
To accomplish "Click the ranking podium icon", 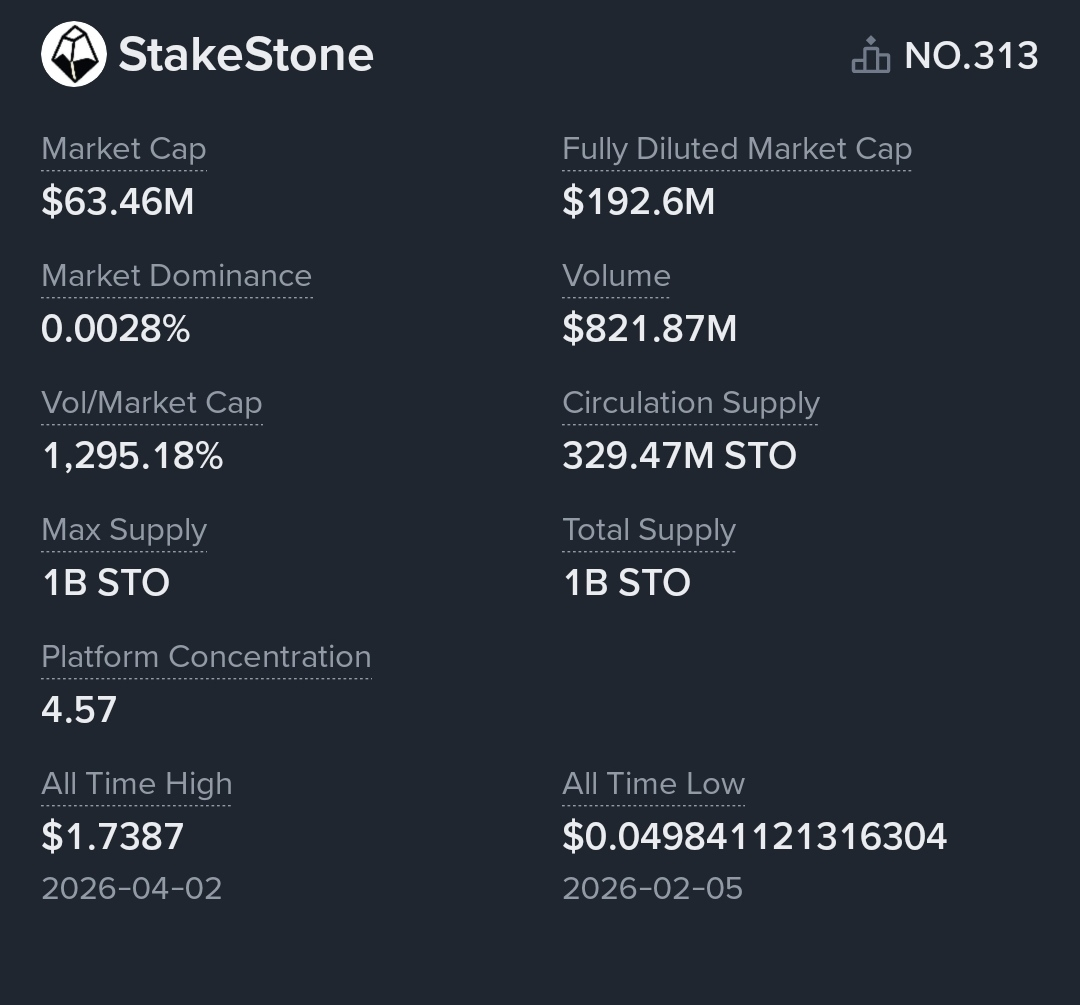I will (x=870, y=56).
